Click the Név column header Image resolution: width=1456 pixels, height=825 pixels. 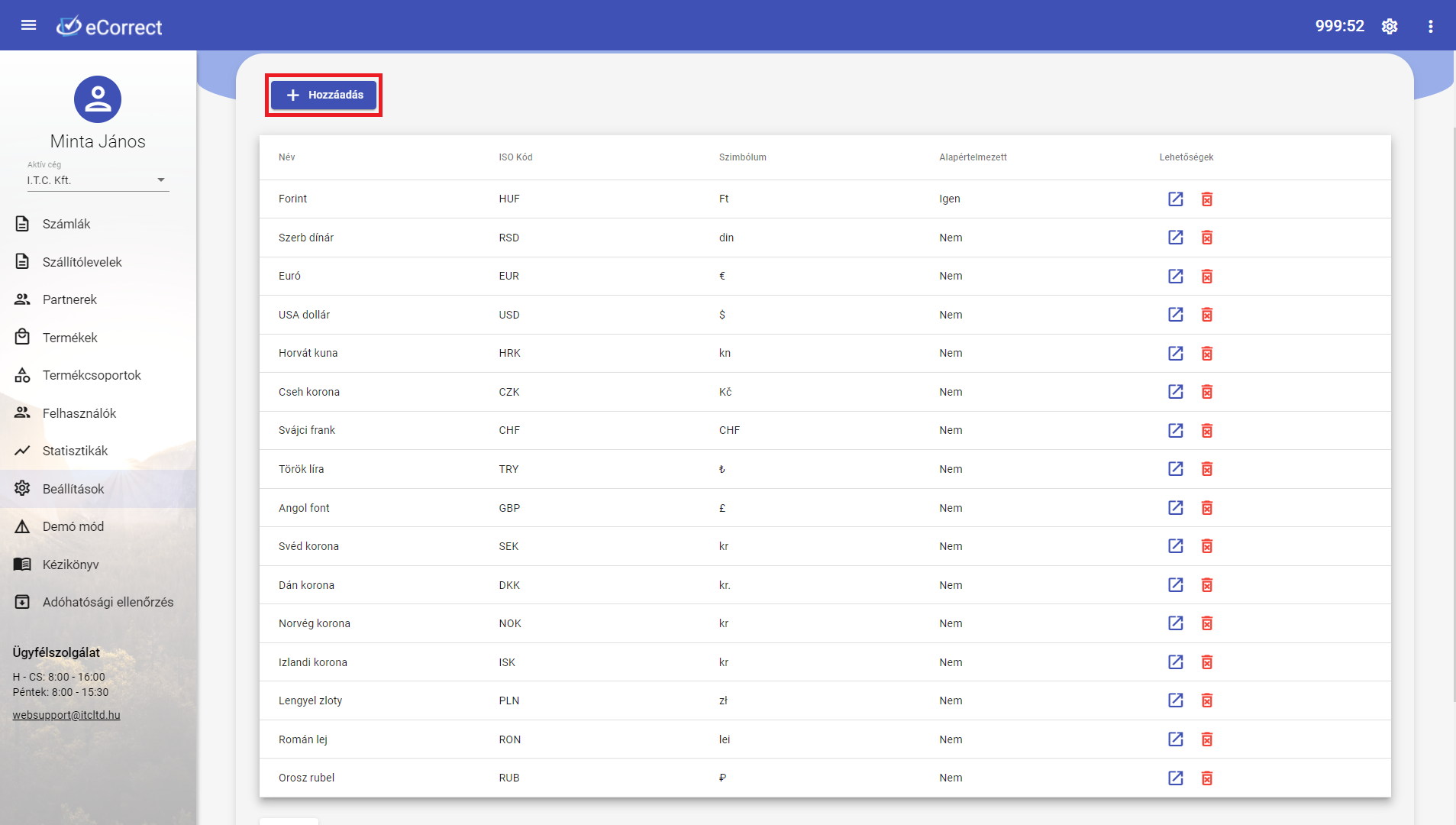click(x=287, y=157)
